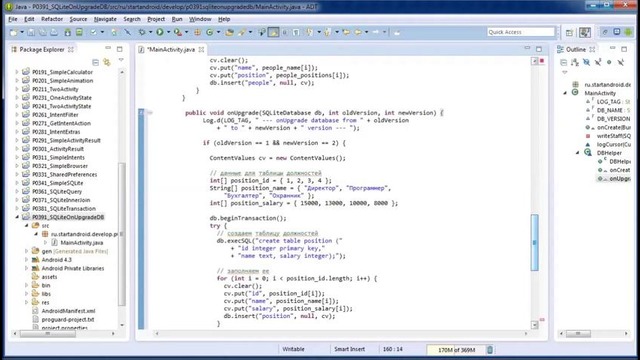
Task: Toggle Hide Local Types in Outline
Action: pyautogui.click(x=621, y=62)
